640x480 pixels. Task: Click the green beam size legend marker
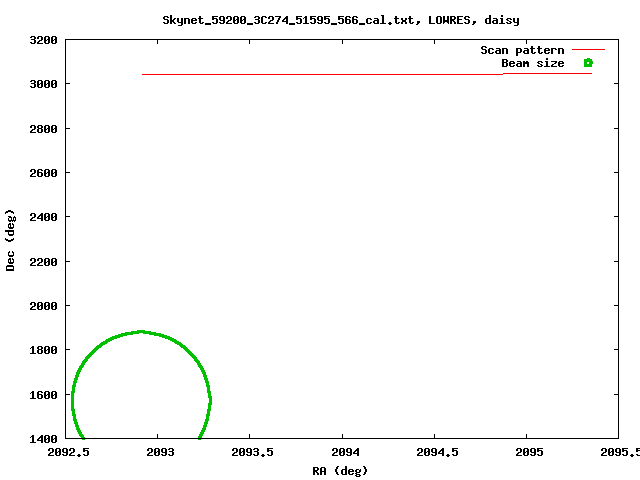tap(588, 63)
